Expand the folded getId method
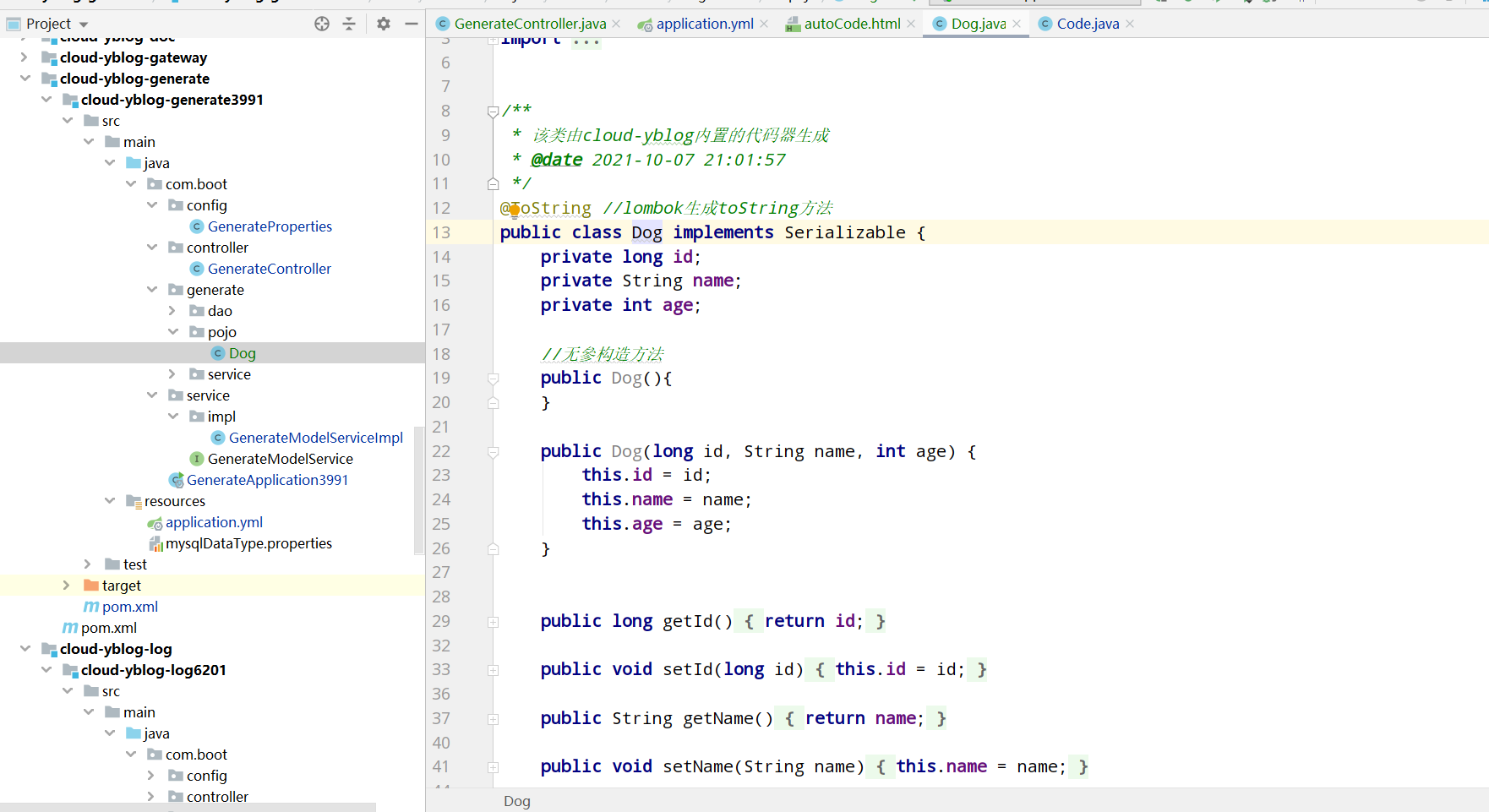This screenshot has width=1489, height=812. pyautogui.click(x=493, y=622)
